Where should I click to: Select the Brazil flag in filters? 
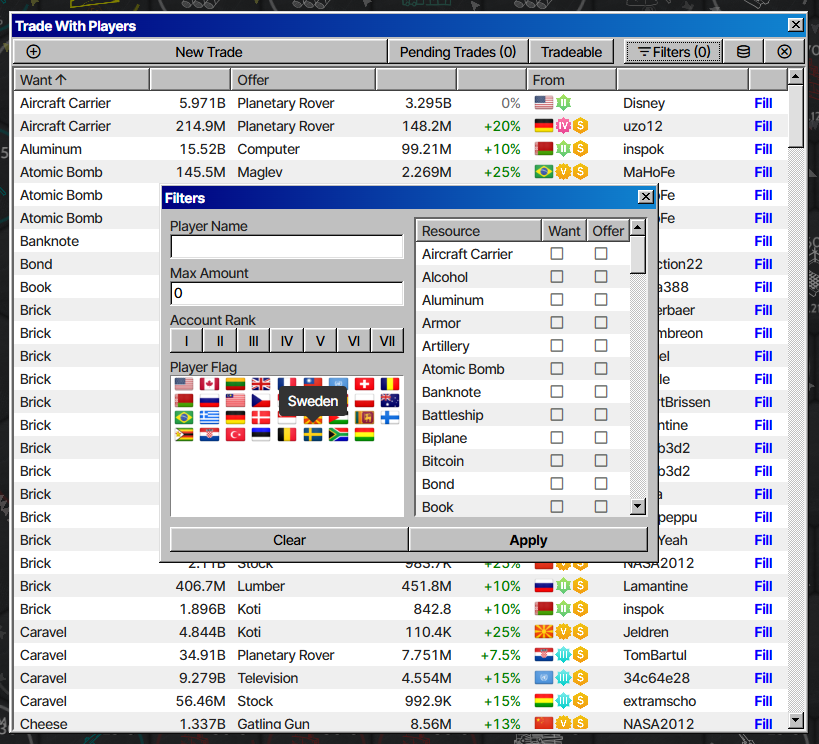click(183, 418)
